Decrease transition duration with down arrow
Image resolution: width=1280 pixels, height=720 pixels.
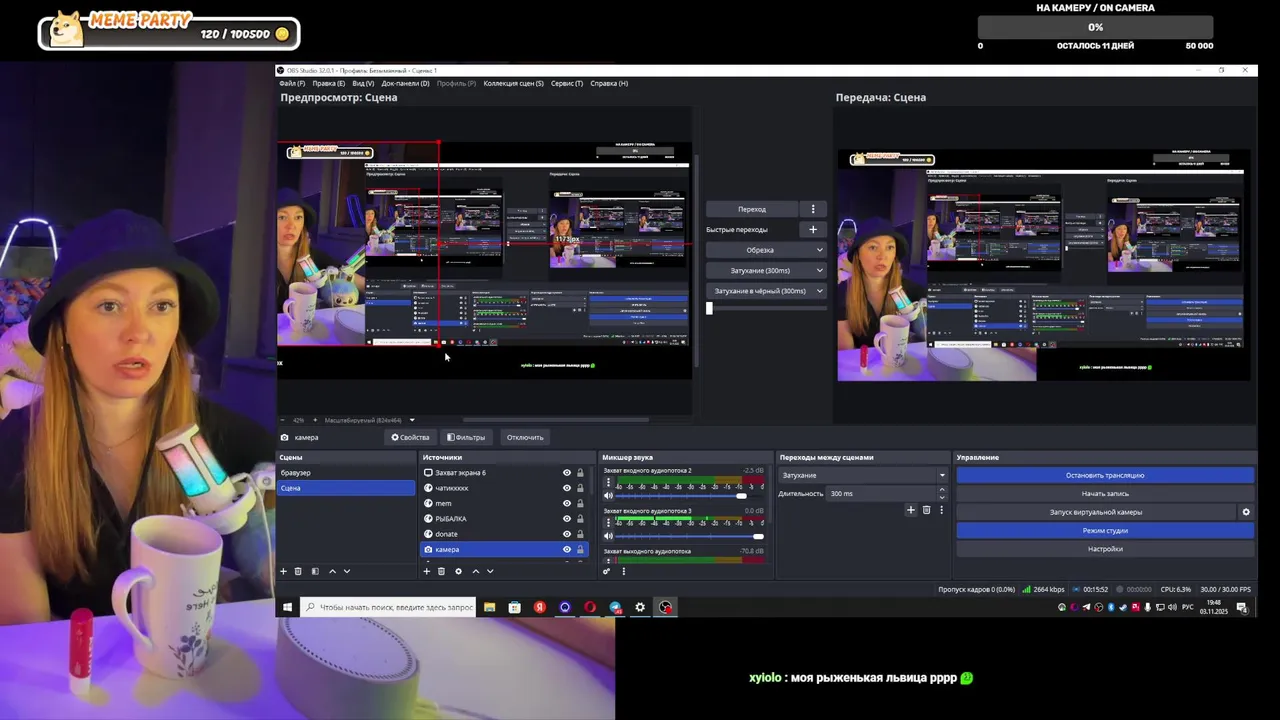tap(941, 497)
